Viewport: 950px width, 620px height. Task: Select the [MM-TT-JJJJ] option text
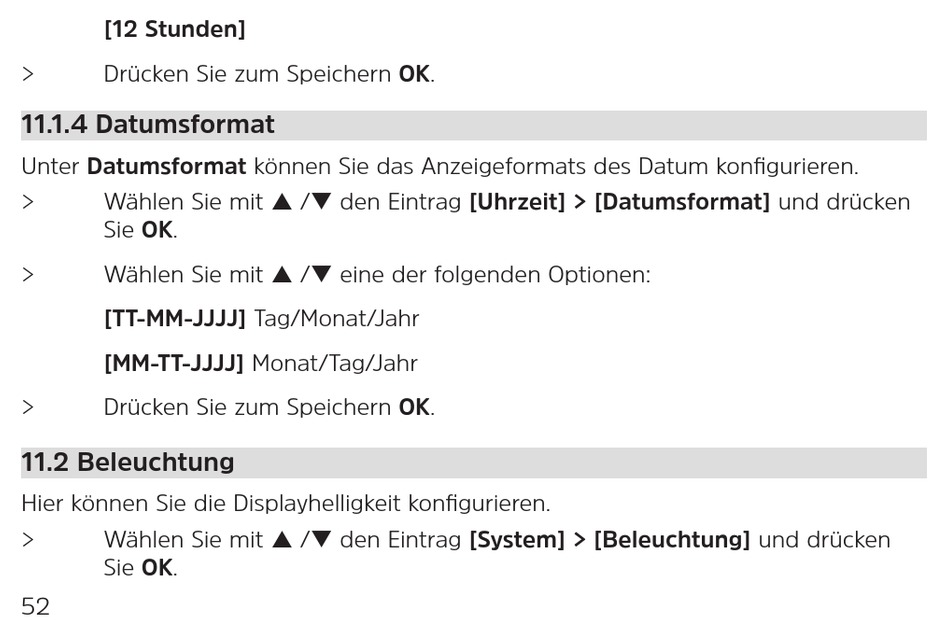pyautogui.click(x=174, y=364)
